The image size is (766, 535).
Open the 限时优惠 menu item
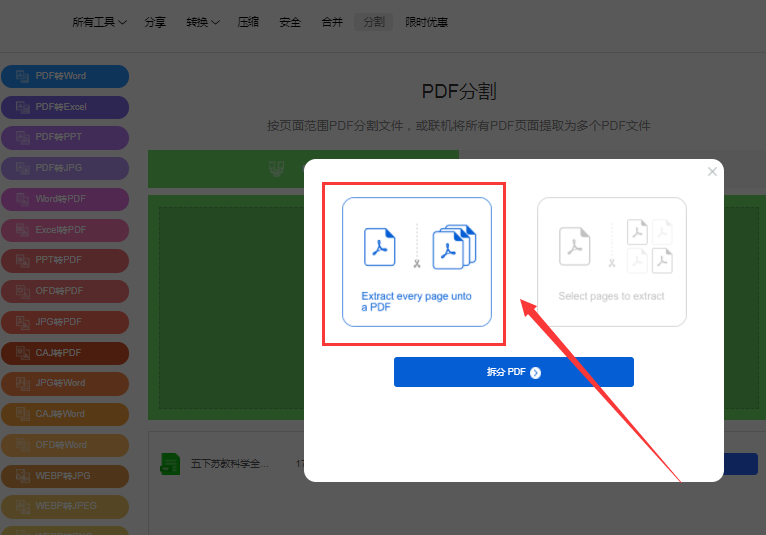pos(426,22)
